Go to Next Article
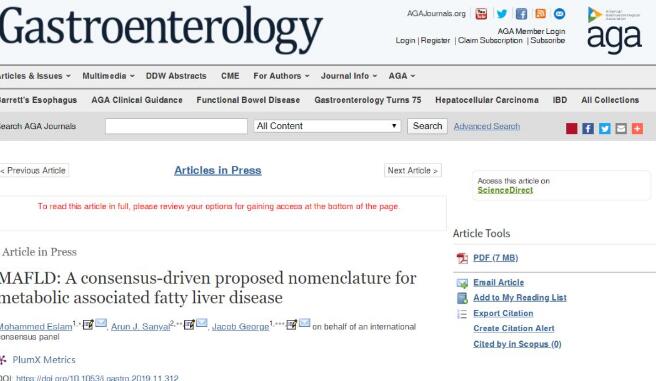 coord(413,171)
